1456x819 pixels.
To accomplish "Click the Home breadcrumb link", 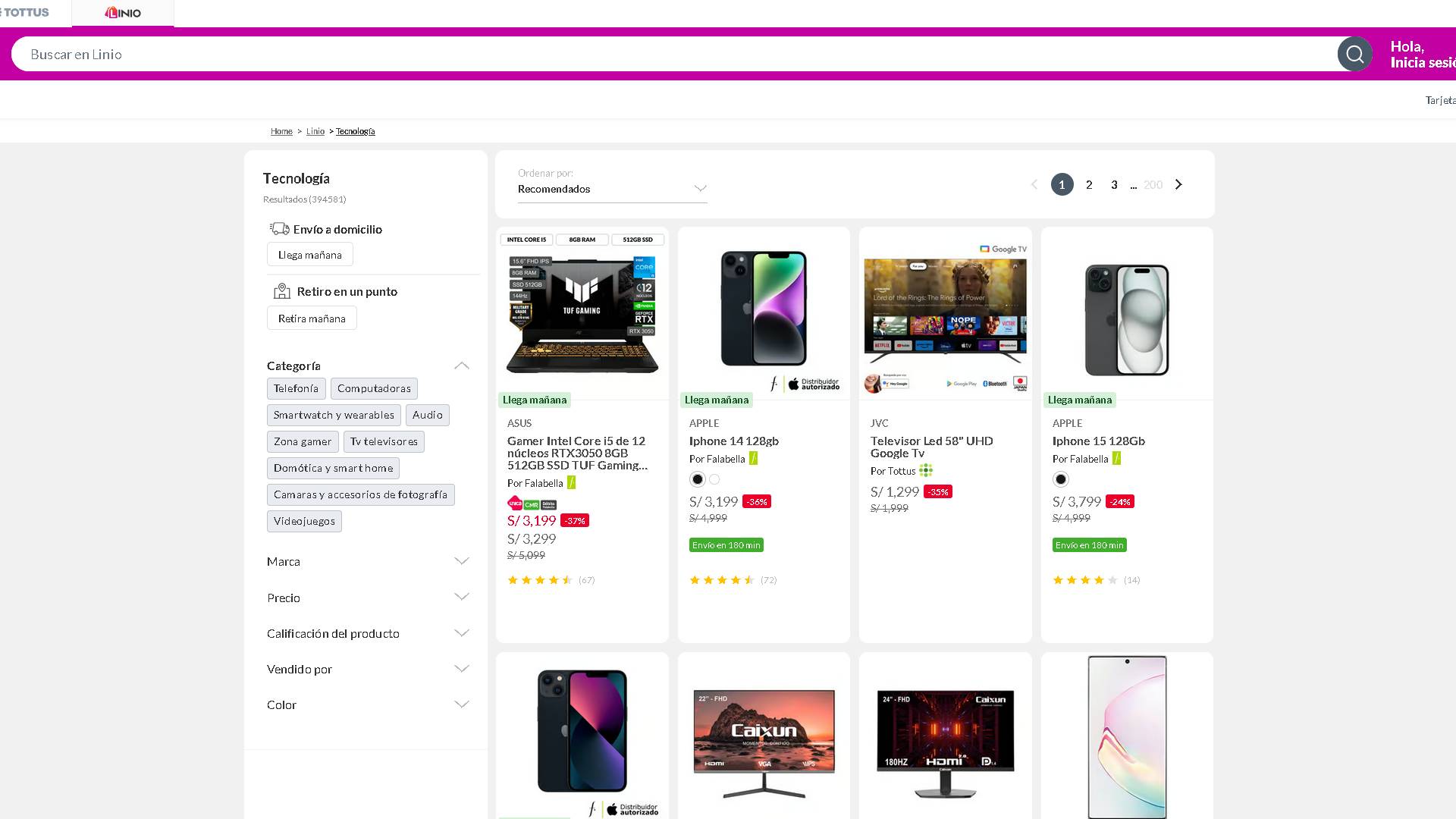I will point(281,131).
